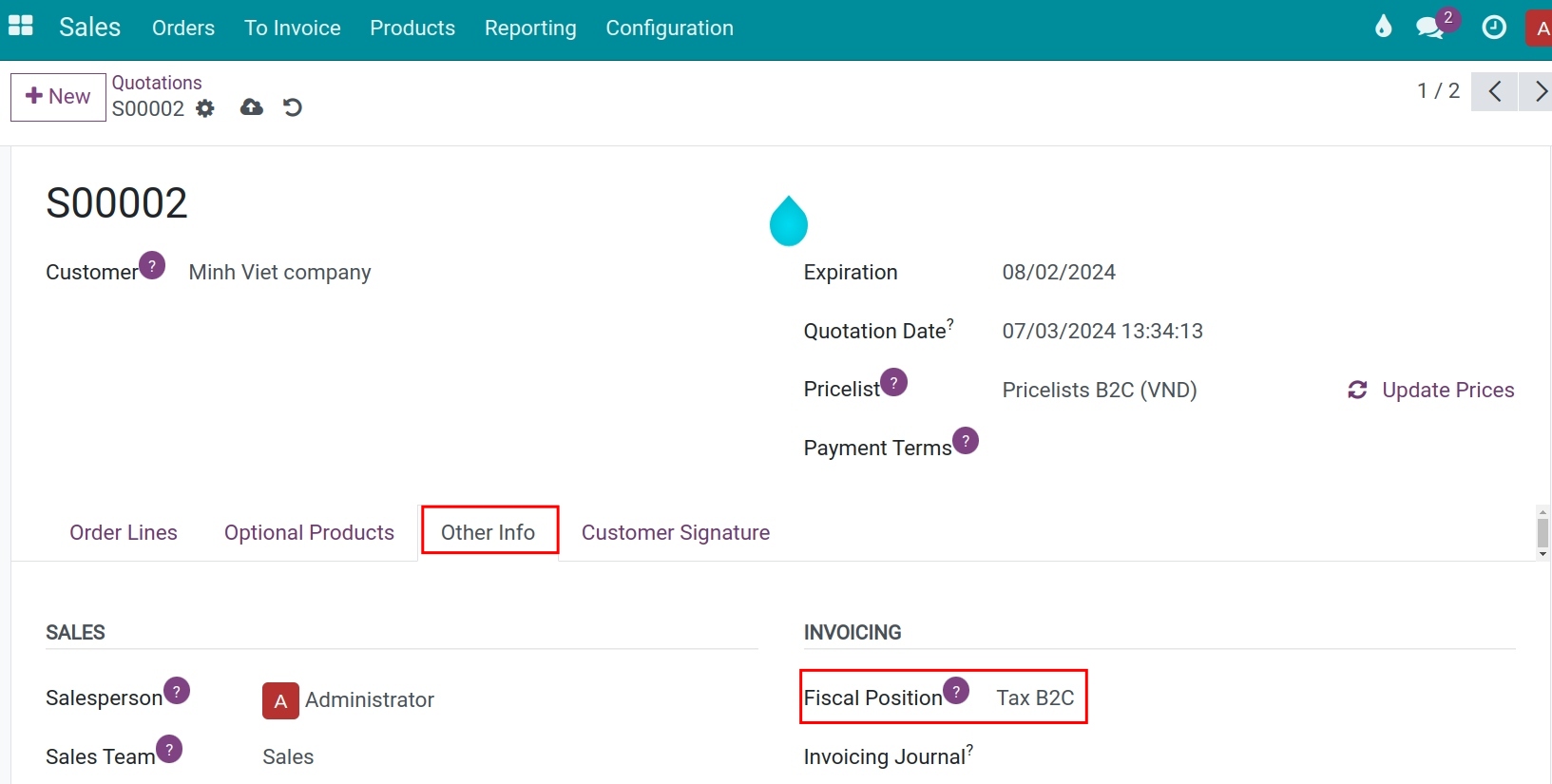Image resolution: width=1552 pixels, height=784 pixels.
Task: Show the Pricelist field help tooltip
Action: [x=893, y=382]
